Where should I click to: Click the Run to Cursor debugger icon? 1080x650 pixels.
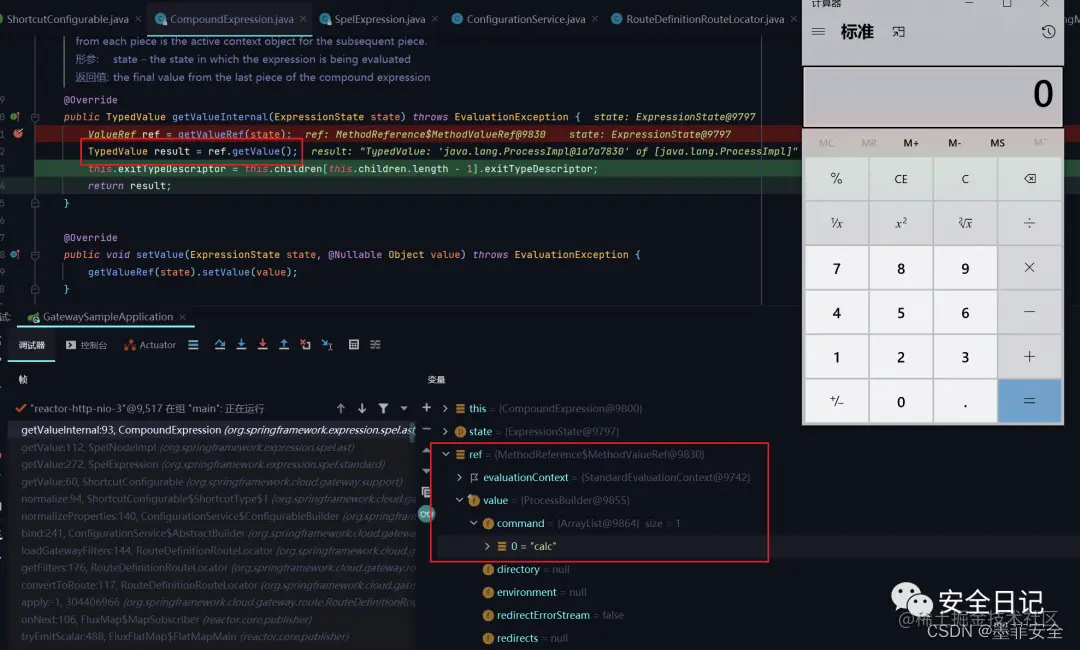[x=327, y=344]
